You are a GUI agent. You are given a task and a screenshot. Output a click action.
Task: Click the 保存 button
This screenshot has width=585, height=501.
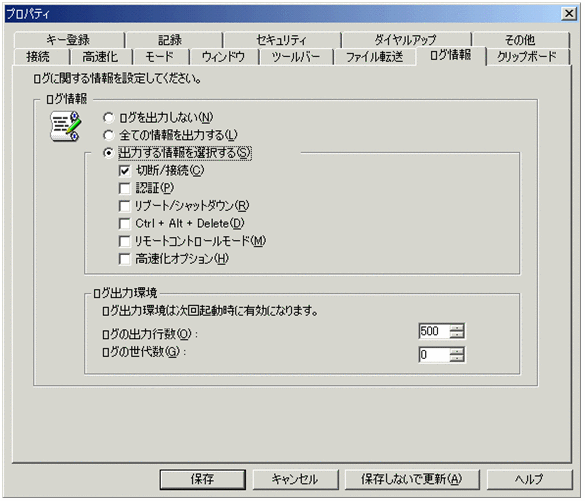203,479
